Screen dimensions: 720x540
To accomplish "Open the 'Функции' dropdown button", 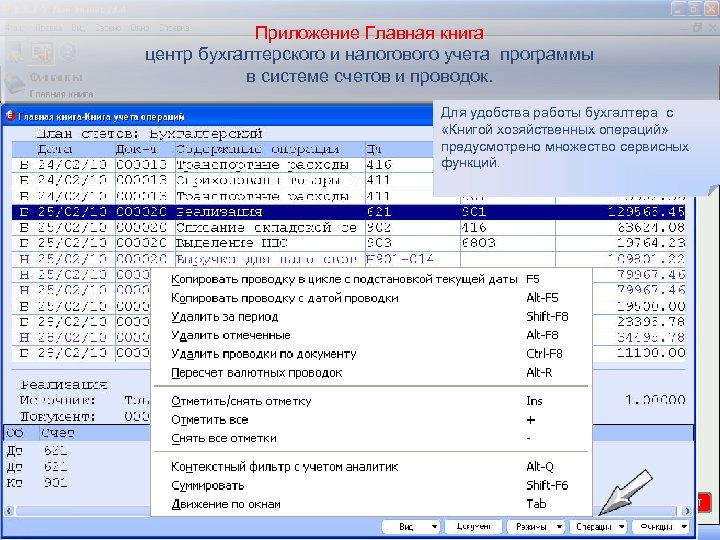I will (x=661, y=527).
